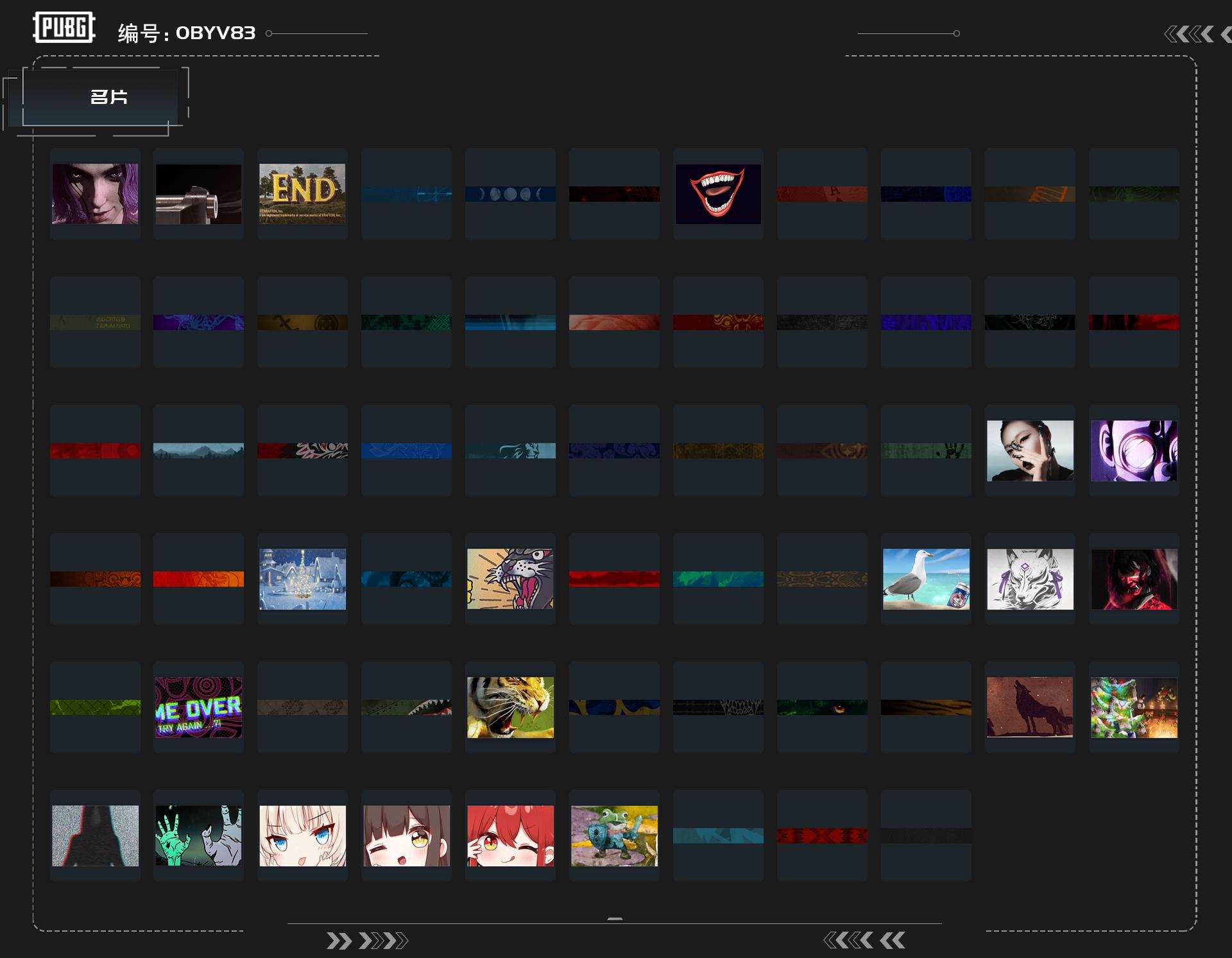Select the red lips laughing mouth nameplate

tap(718, 194)
